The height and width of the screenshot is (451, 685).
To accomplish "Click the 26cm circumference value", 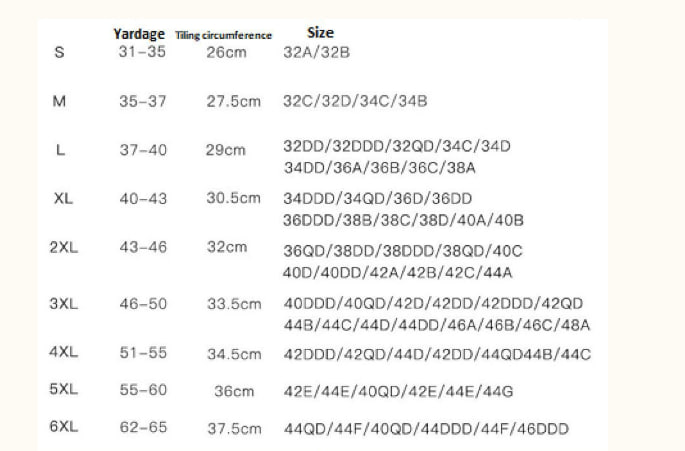I will tap(226, 52).
